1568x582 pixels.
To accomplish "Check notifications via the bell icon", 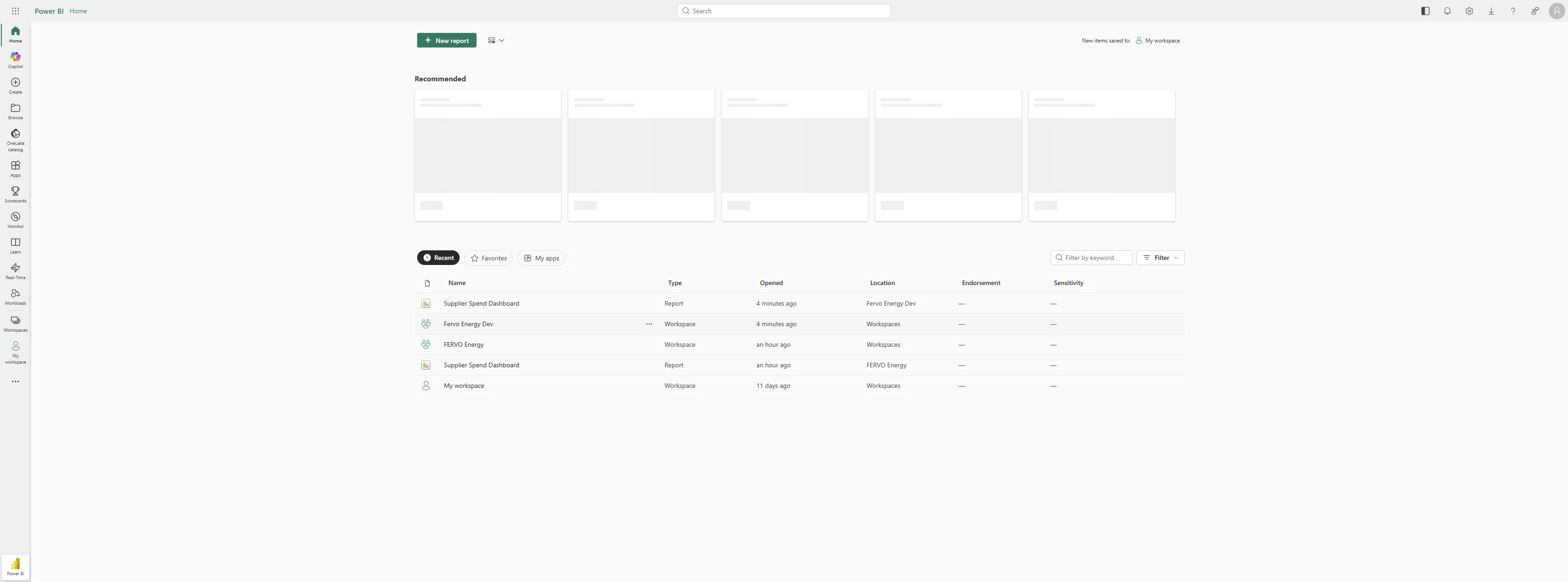I will (x=1447, y=11).
